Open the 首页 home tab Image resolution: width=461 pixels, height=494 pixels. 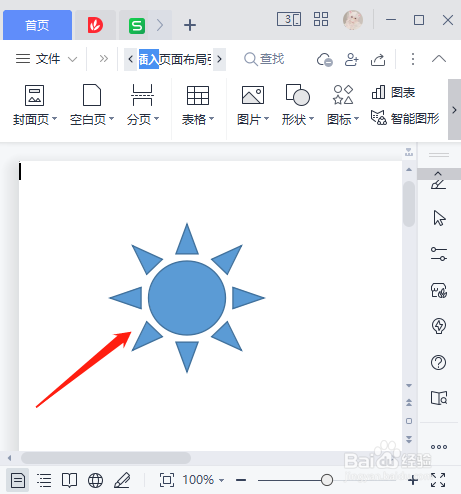tap(37, 25)
